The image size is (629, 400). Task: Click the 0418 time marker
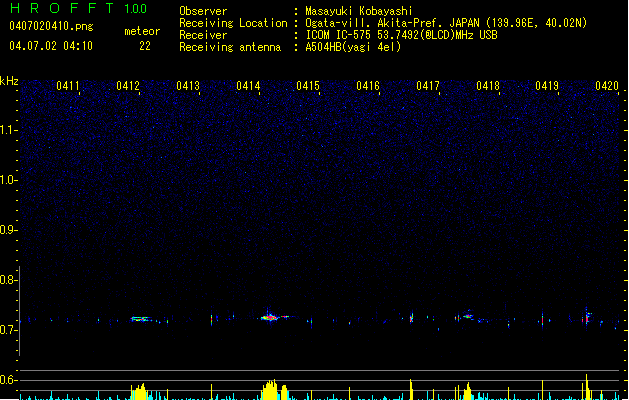point(488,86)
